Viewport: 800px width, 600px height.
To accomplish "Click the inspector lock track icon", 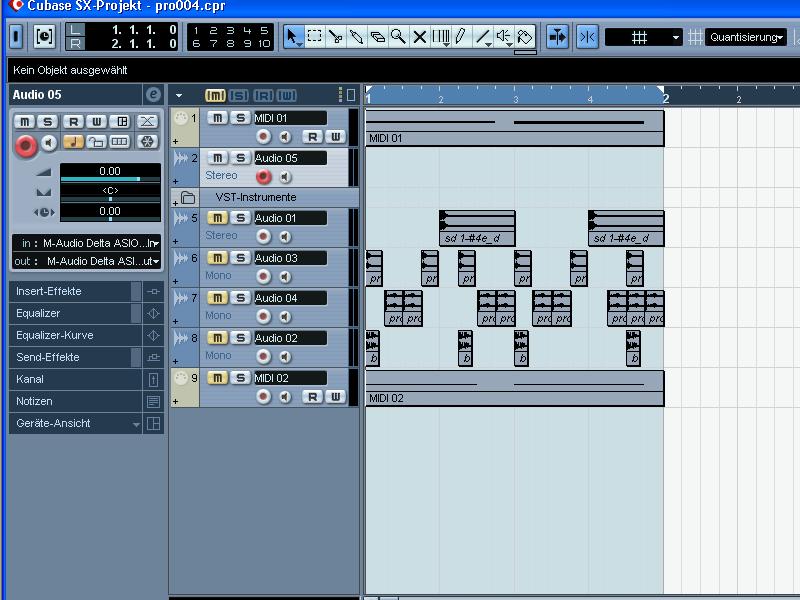I will [96, 142].
